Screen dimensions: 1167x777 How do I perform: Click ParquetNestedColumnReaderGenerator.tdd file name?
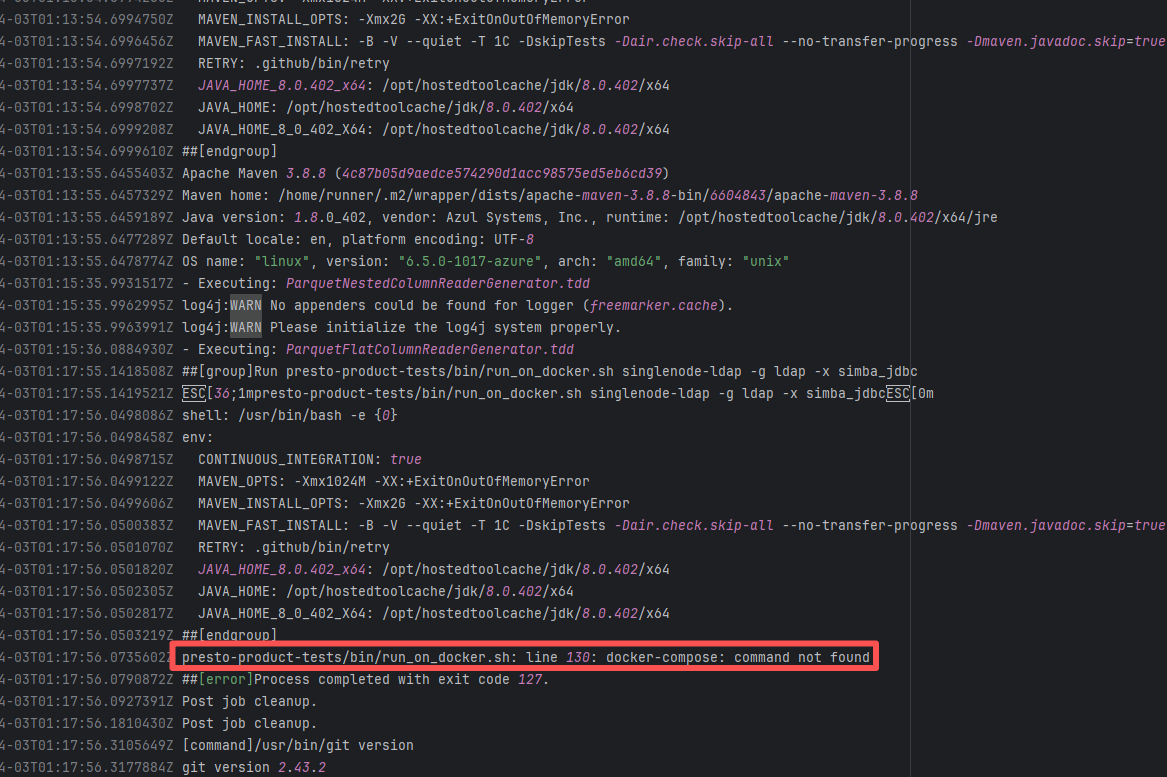click(x=438, y=283)
